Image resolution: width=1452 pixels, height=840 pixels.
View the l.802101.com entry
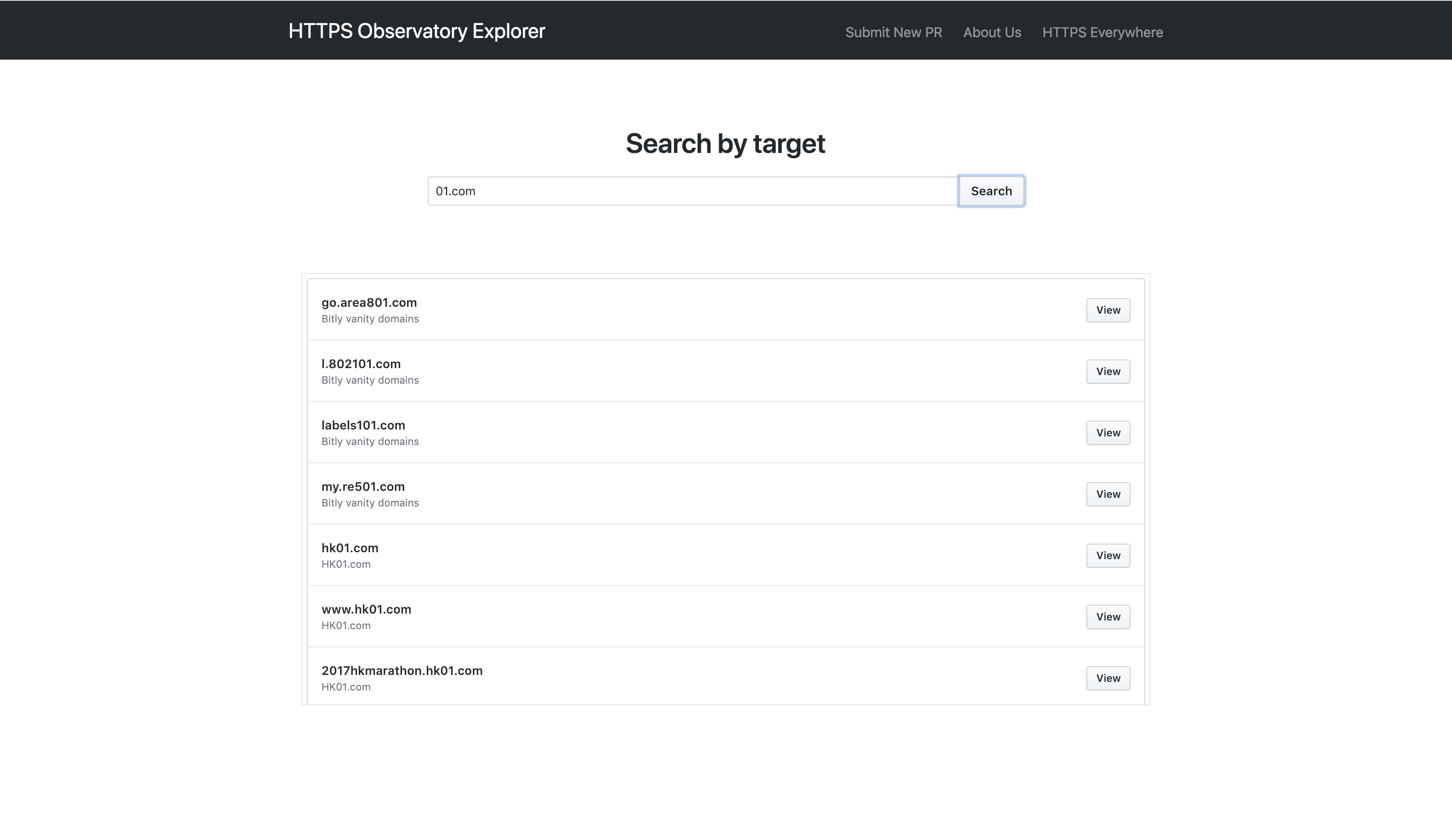pos(1108,372)
